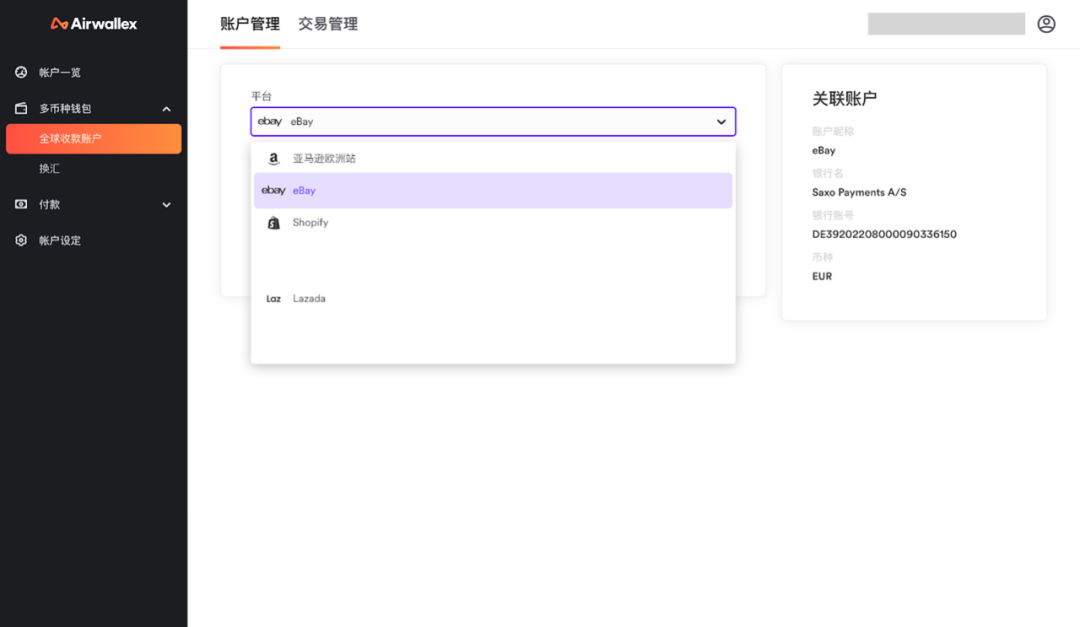The image size is (1080, 627).
Task: Click the payment icon beside 付款
Action: pyautogui.click(x=21, y=204)
